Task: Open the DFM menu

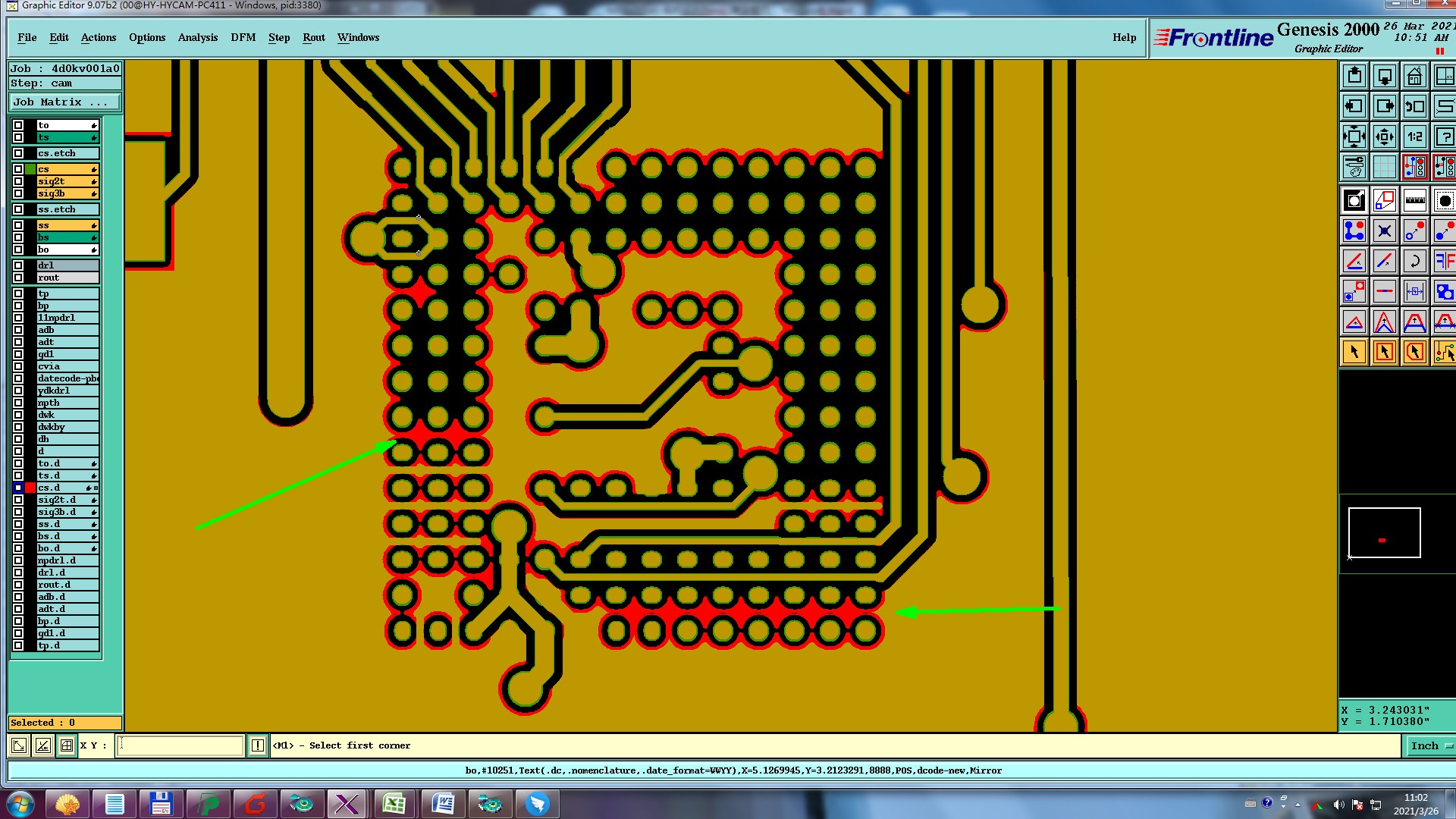Action: point(243,37)
